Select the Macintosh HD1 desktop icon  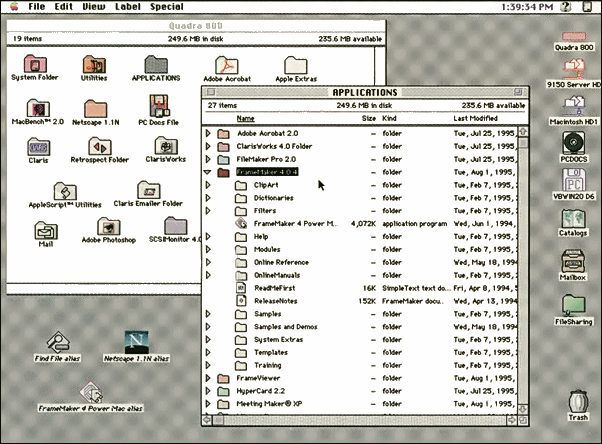574,106
